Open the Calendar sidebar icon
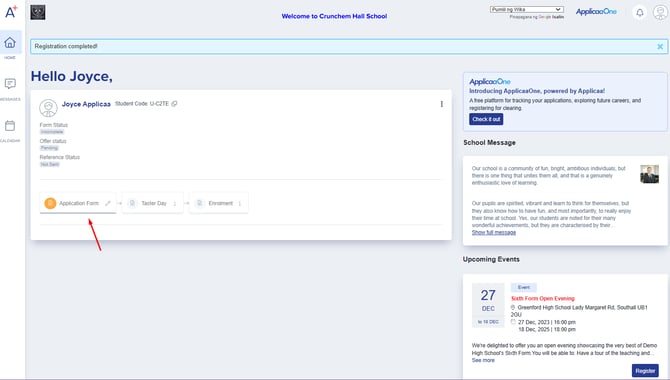The height and width of the screenshot is (380, 670). click(10, 126)
